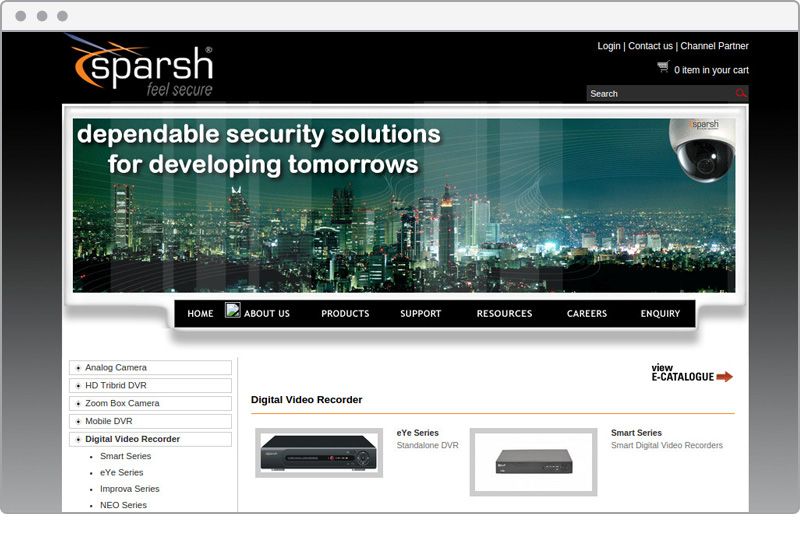Collapse the Digital Video Recorder category
Image resolution: width=800 pixels, height=560 pixels.
pos(150,439)
